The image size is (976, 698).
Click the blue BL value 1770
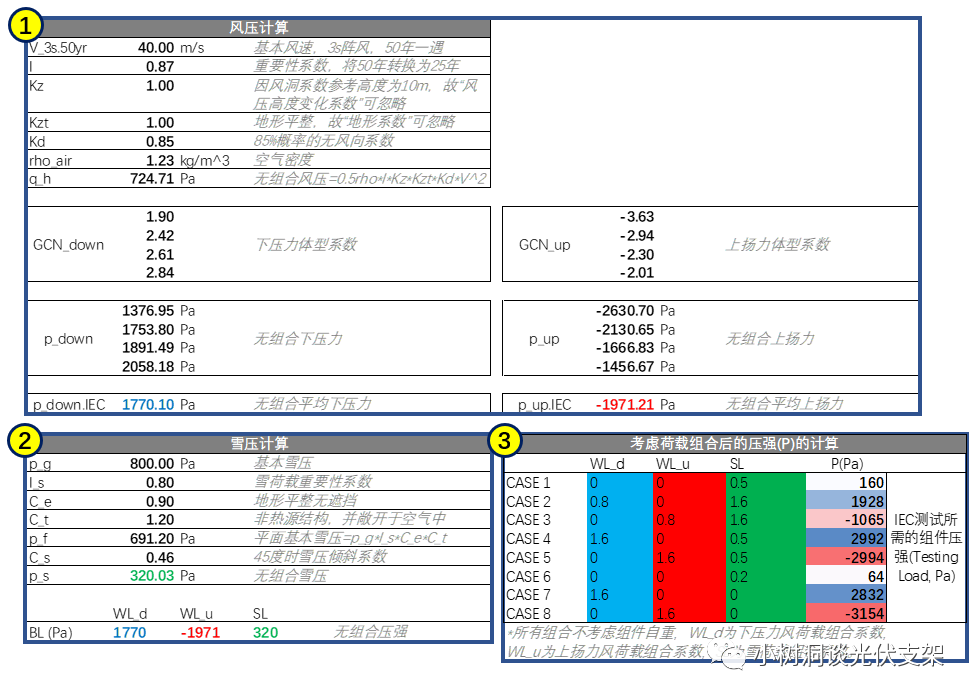pyautogui.click(x=129, y=633)
